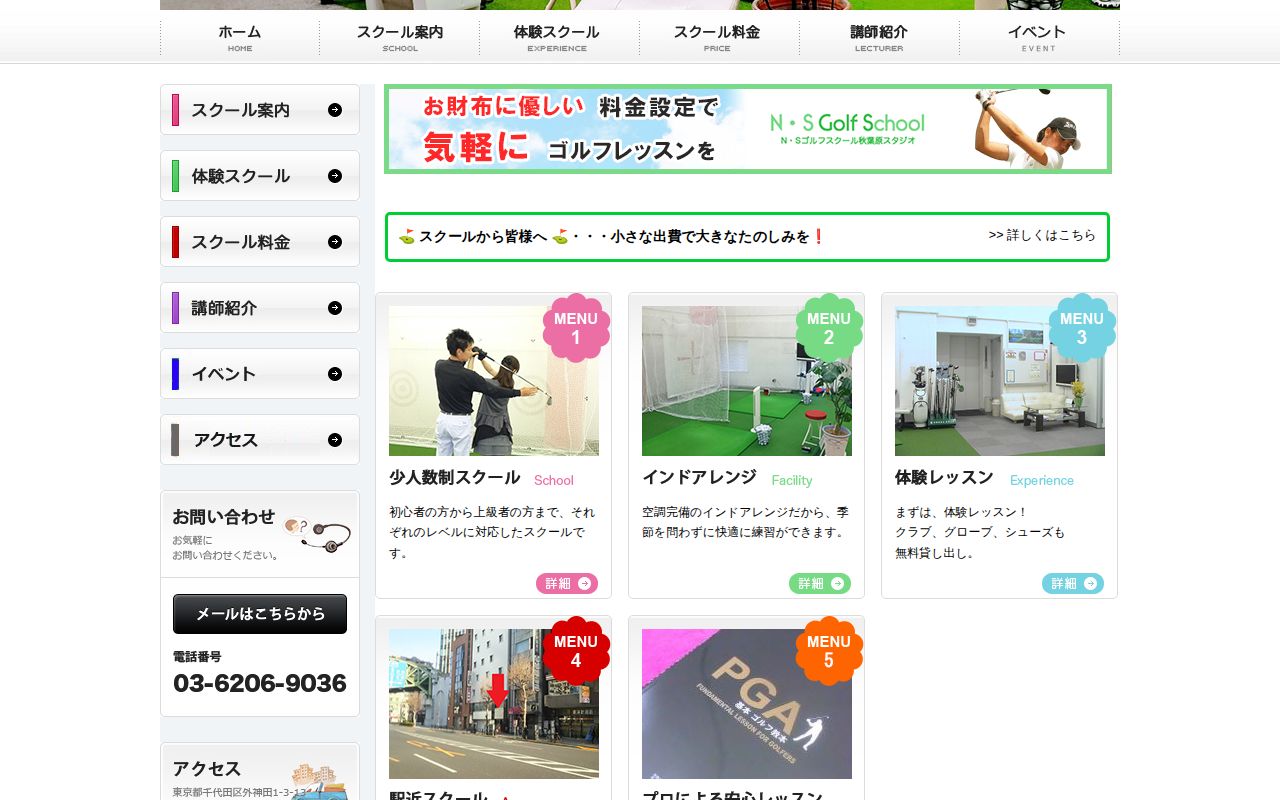Click the arrow icon on sidebar イベント
1280x800 pixels.
point(335,374)
